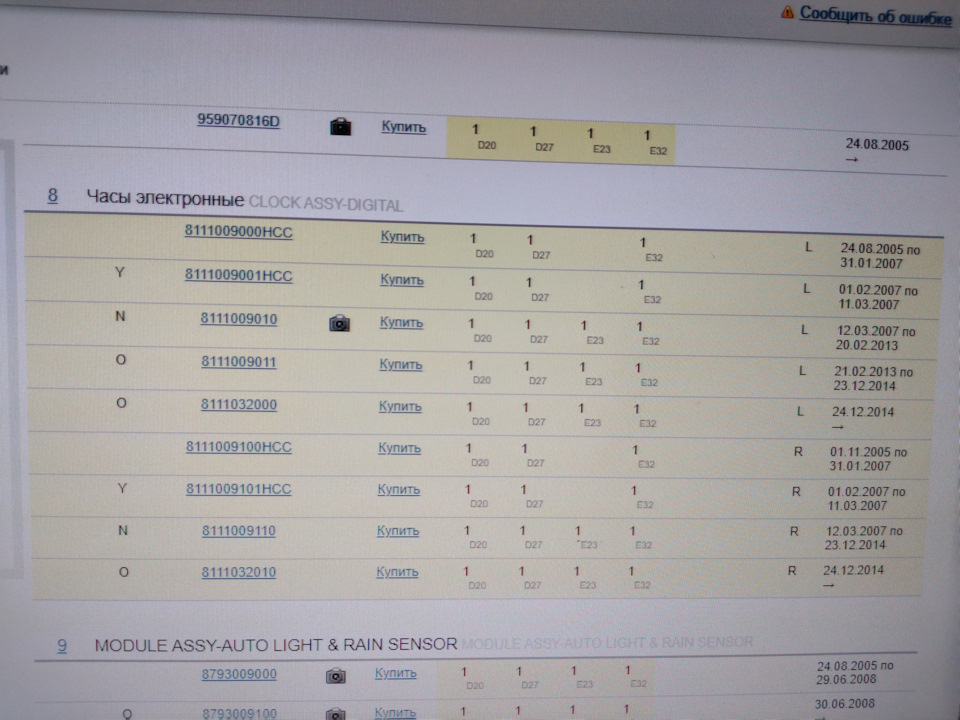Image resolution: width=960 pixels, height=720 pixels.
Task: Click Купить in the 8111009011 row
Action: [400, 364]
